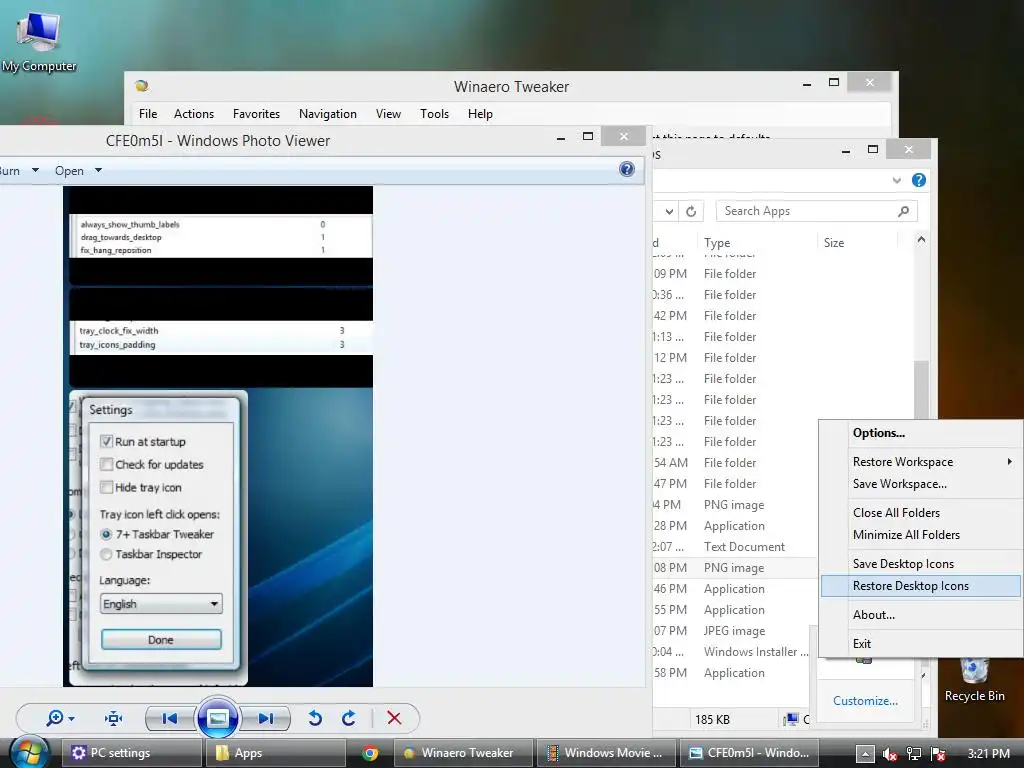Viewport: 1024px width, 768px height.
Task: Open Actions menu in Winaero Tweaker
Action: (x=194, y=114)
